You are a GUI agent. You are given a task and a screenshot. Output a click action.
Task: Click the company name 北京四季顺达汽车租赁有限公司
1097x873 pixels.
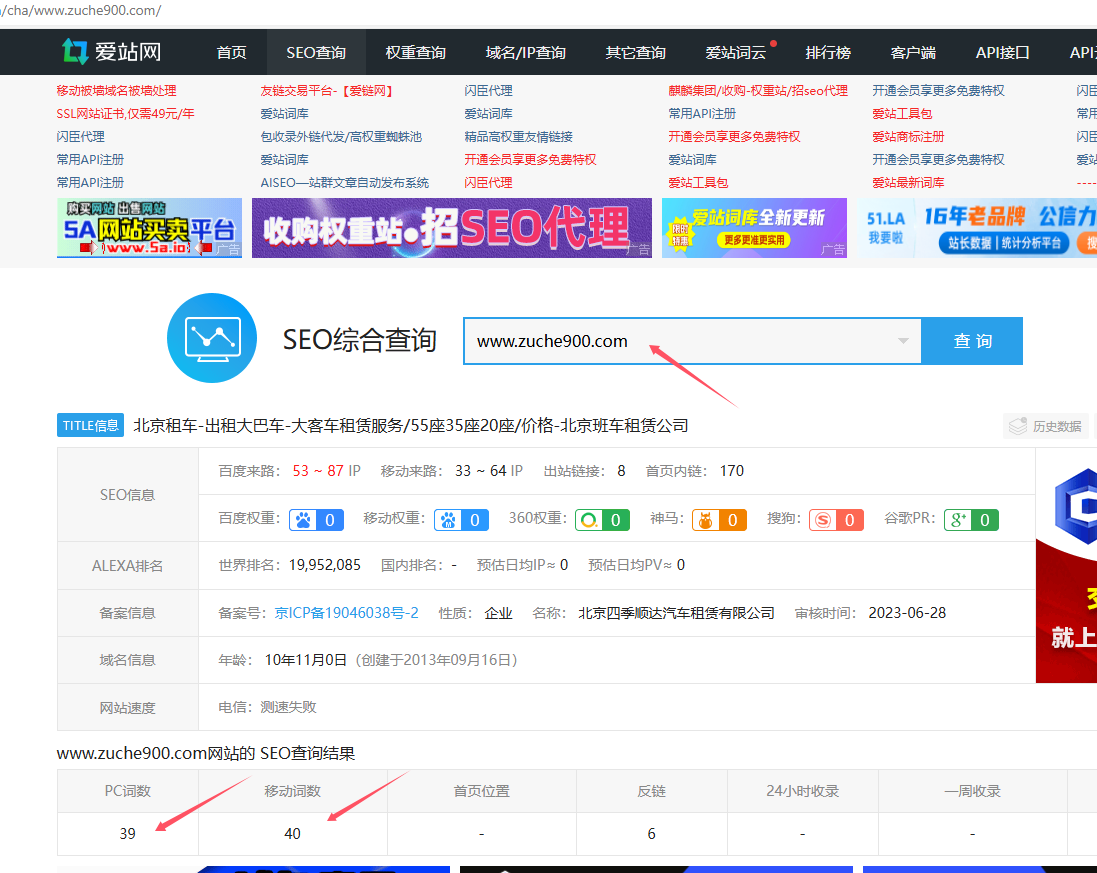(x=677, y=613)
